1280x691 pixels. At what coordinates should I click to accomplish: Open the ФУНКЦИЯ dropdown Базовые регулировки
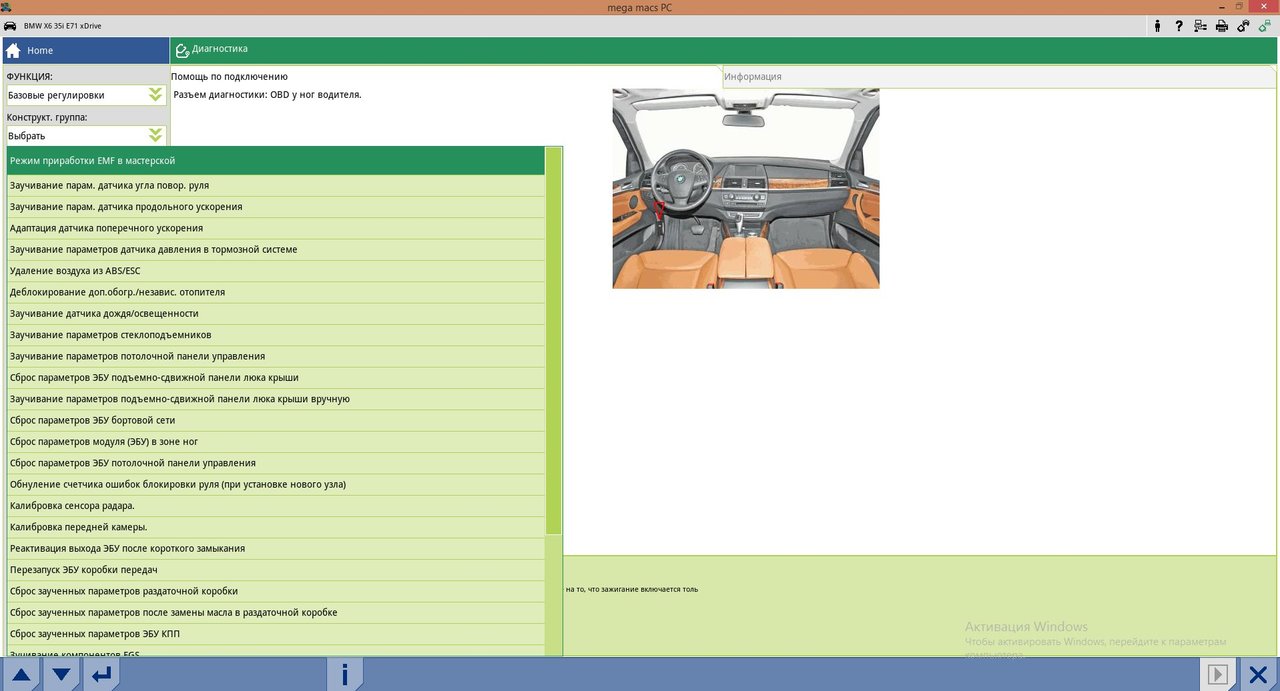85,95
